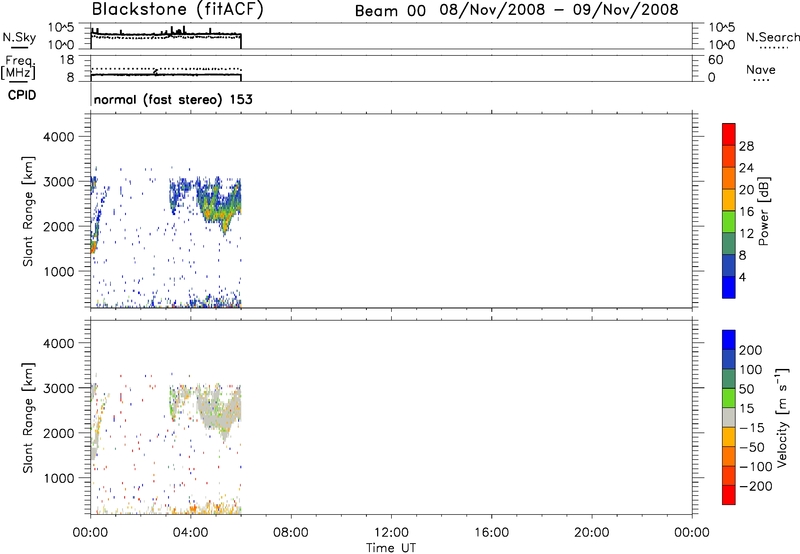Click the "20" power scale value
Screen dimensions: 800x554
[746, 190]
